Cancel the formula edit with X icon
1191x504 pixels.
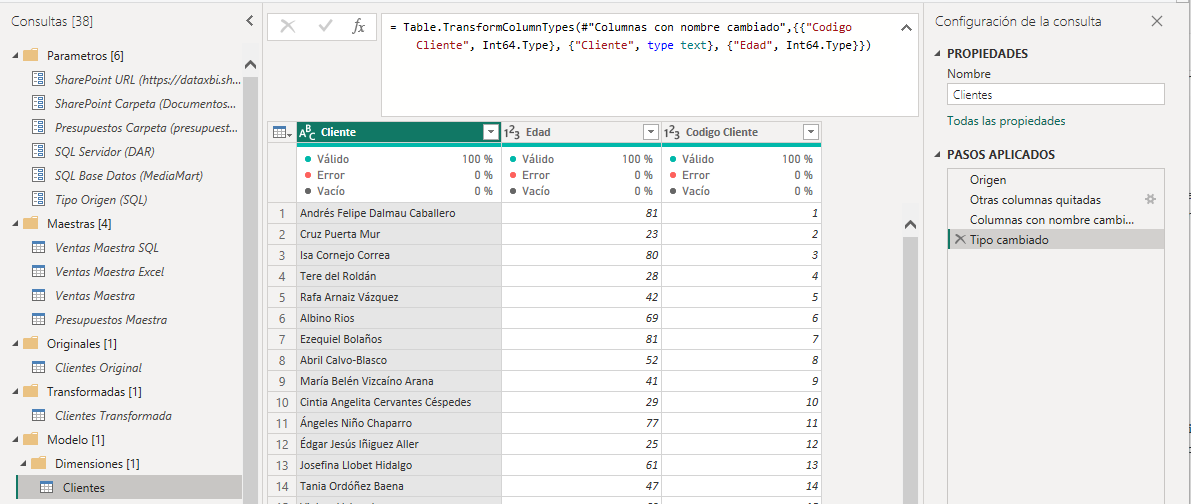(x=288, y=27)
